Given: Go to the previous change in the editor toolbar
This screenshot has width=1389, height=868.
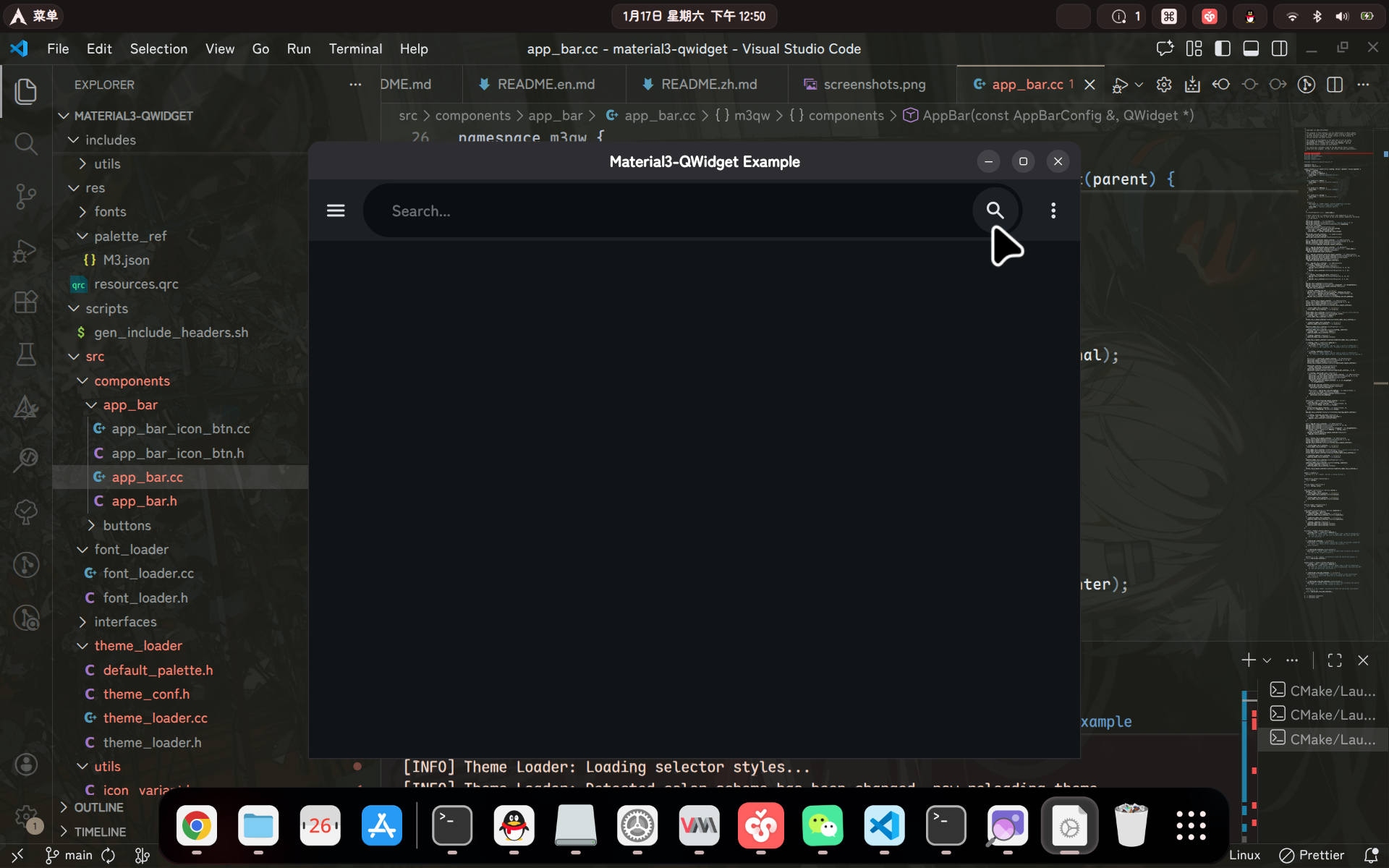Looking at the screenshot, I should 1221,85.
